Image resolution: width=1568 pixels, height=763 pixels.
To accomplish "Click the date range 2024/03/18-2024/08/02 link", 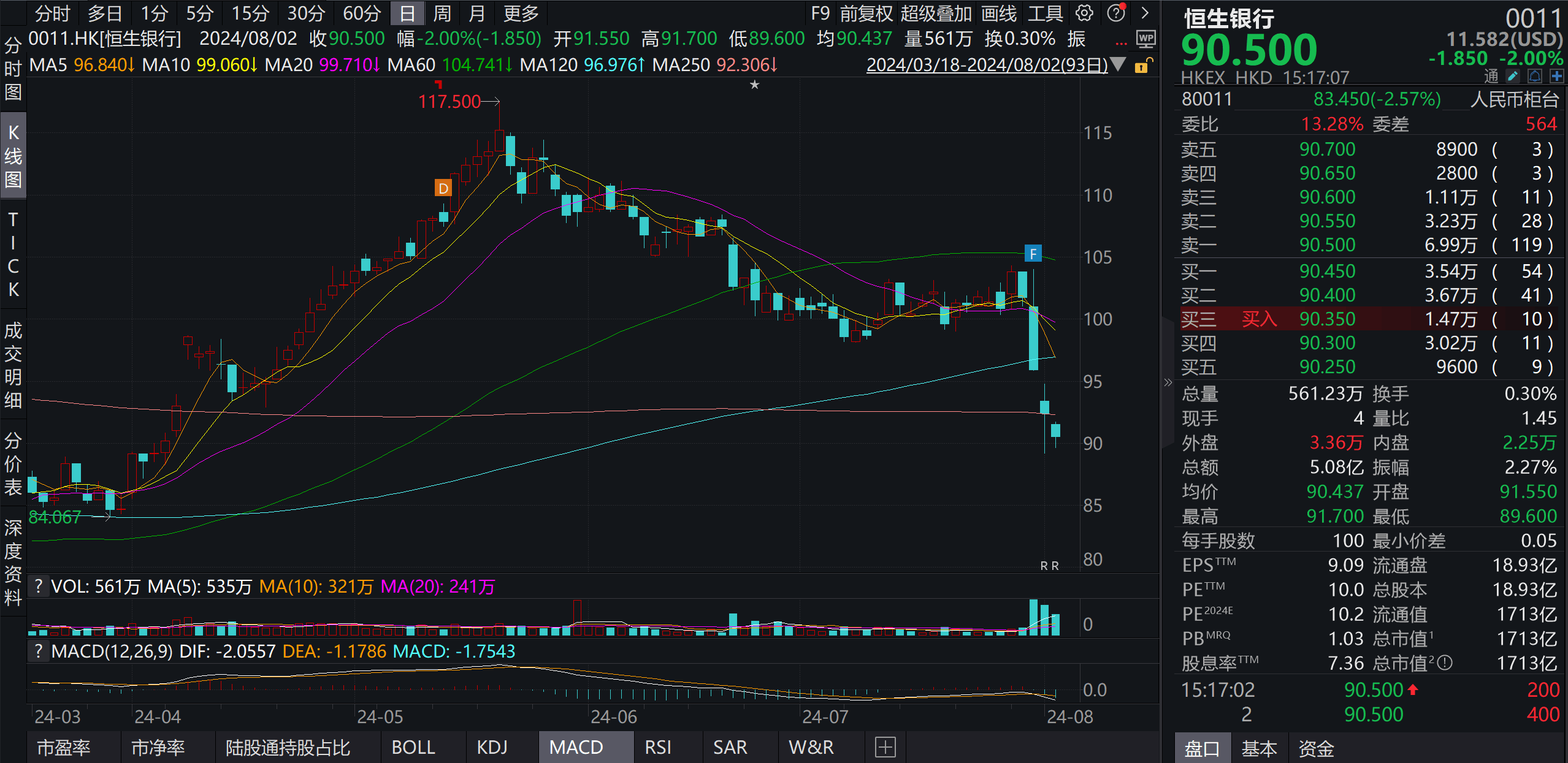I will 987,65.
